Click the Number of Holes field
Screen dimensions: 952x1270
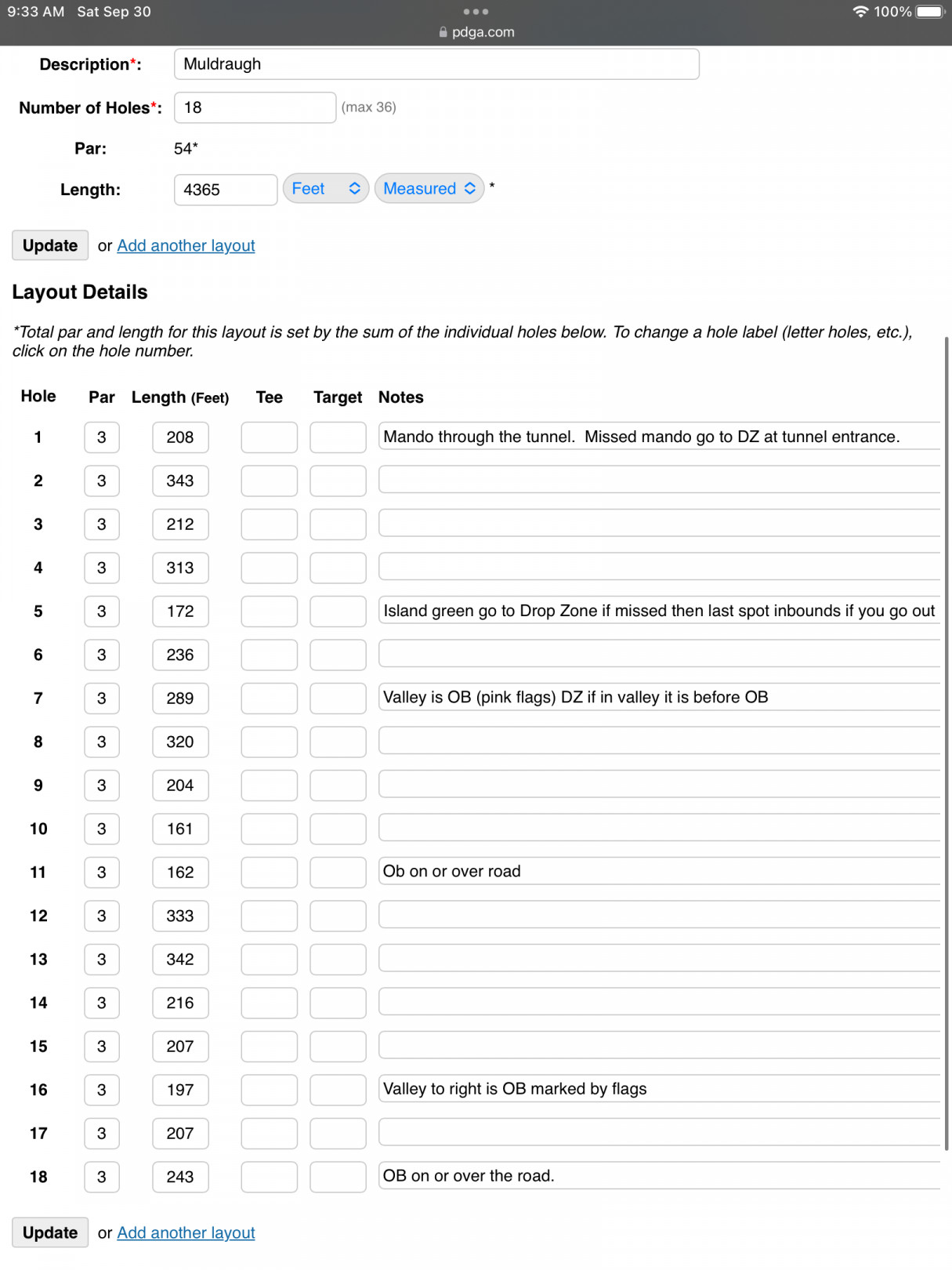(x=255, y=107)
